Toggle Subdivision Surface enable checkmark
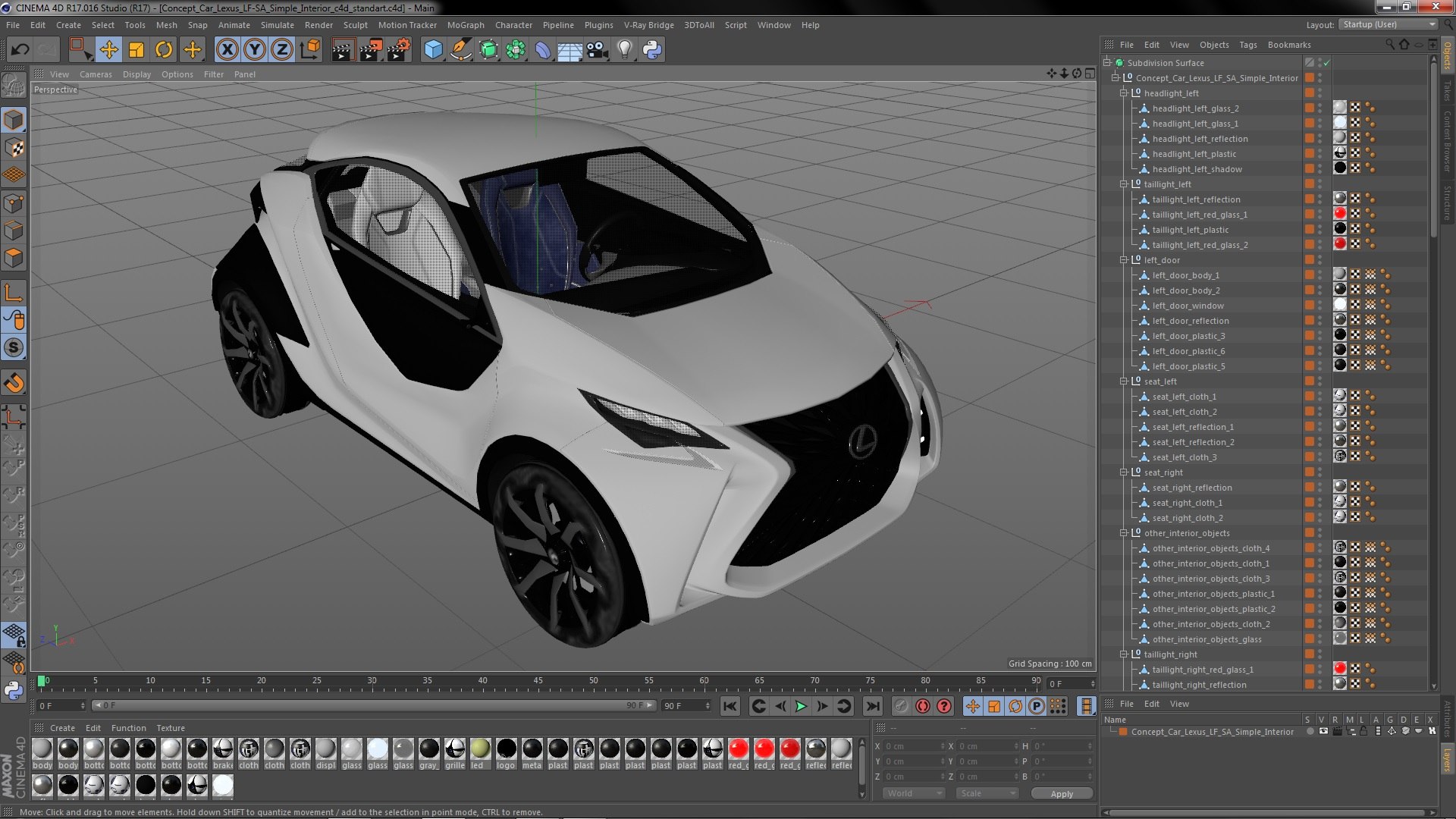 1327,63
